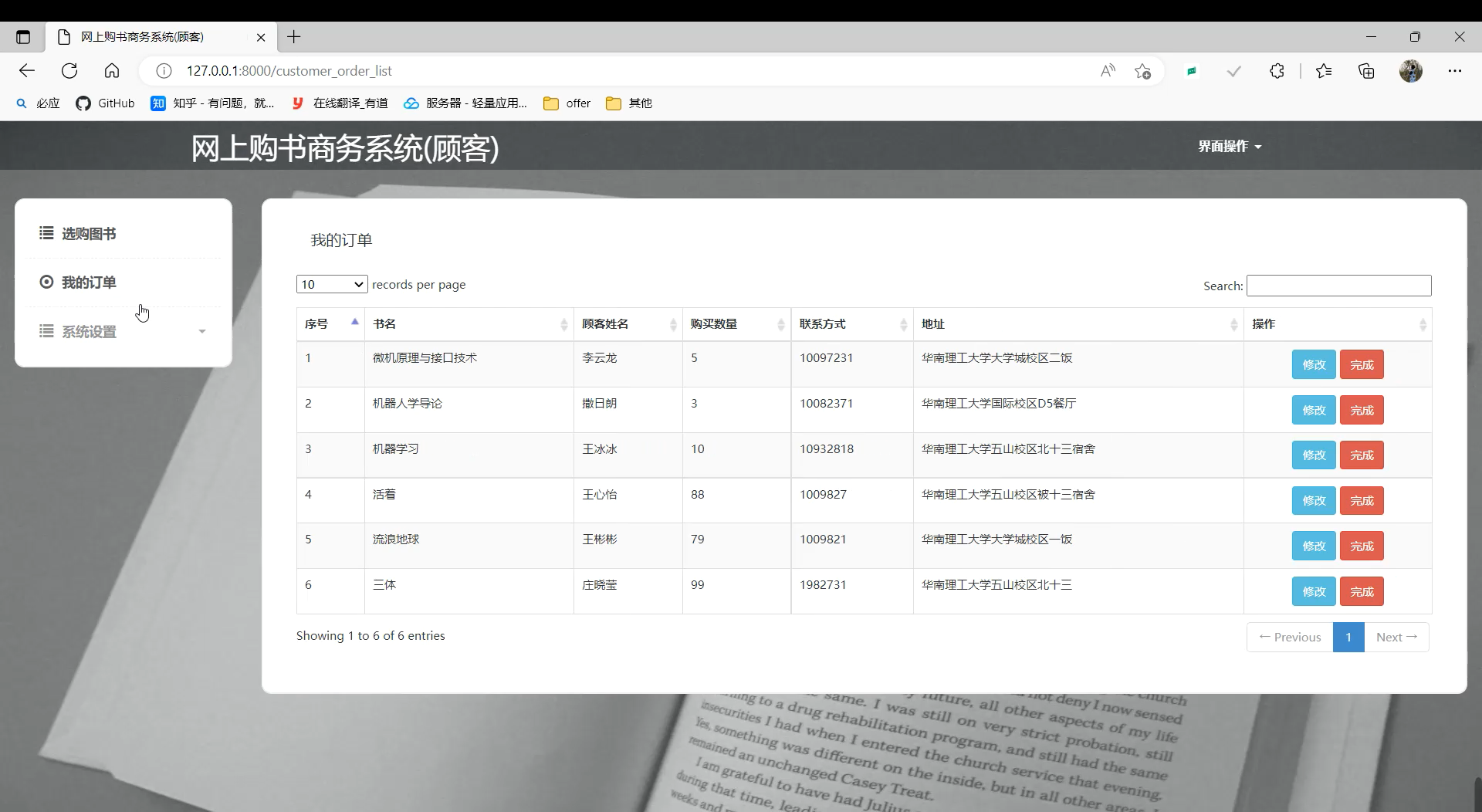Screen dimensions: 1482x812
Task: Open the 在线翻译_有道 bookmark
Action: (x=340, y=103)
